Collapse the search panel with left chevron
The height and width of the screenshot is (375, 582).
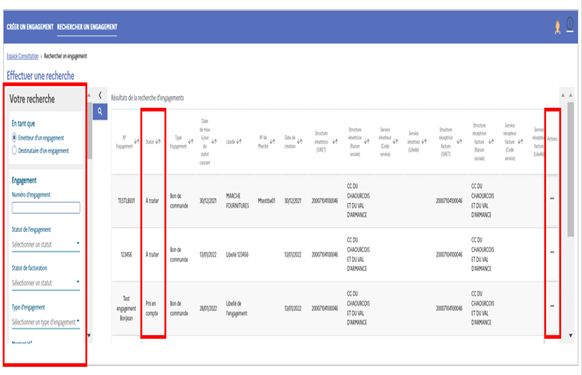pyautogui.click(x=100, y=95)
